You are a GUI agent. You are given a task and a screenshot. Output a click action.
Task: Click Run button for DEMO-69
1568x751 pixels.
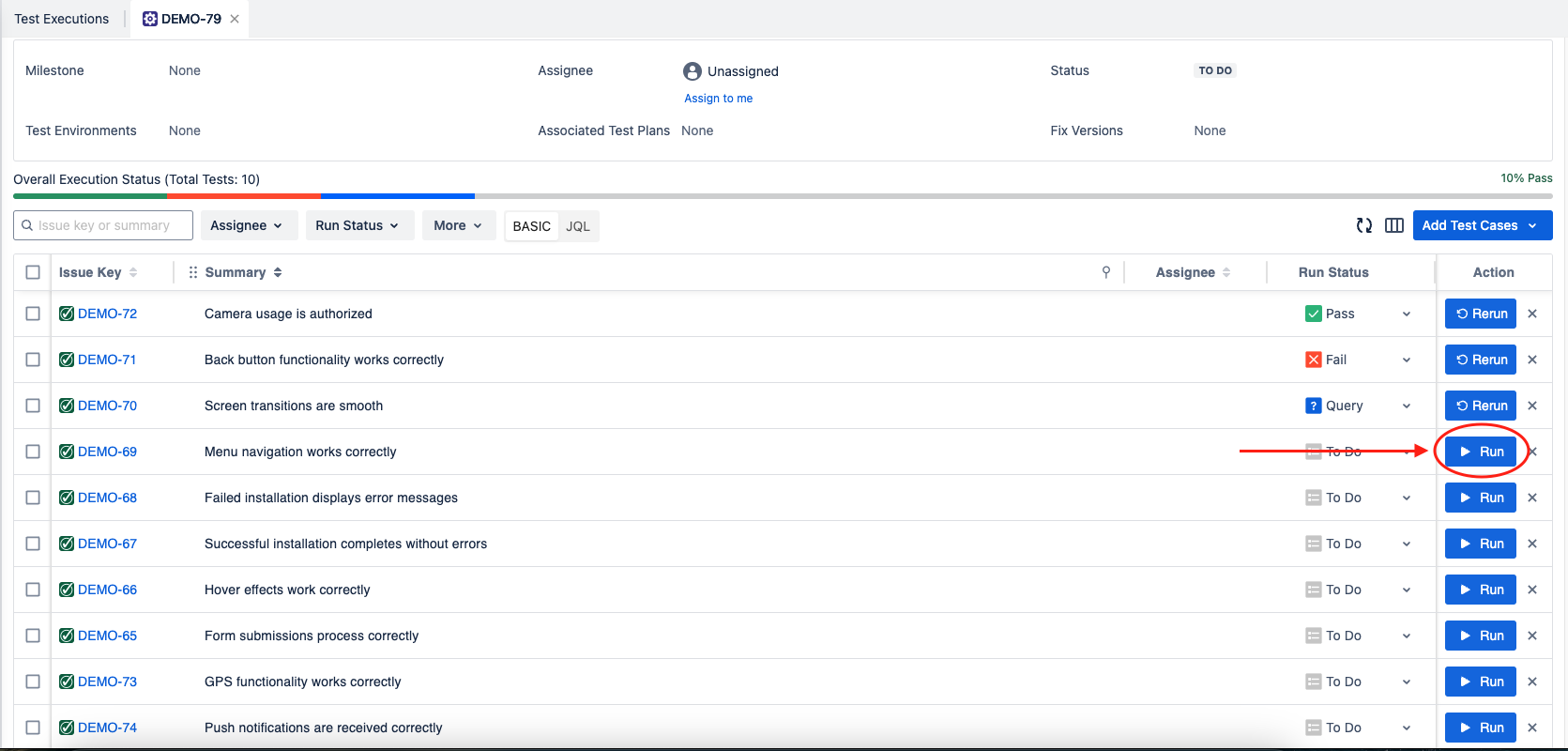(1481, 452)
